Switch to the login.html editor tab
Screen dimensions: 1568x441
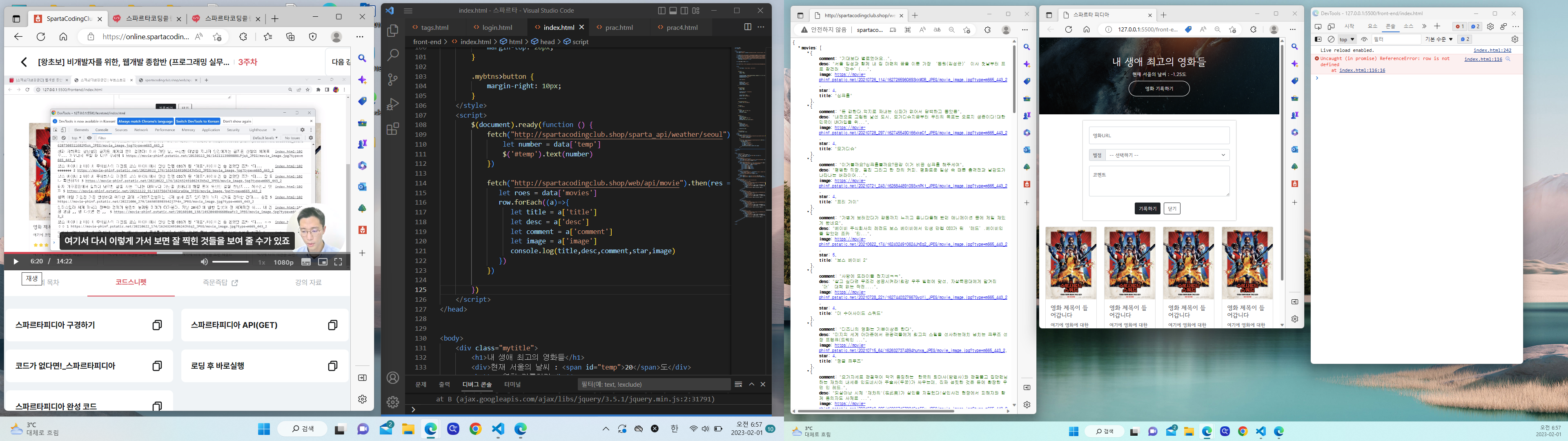[x=497, y=27]
